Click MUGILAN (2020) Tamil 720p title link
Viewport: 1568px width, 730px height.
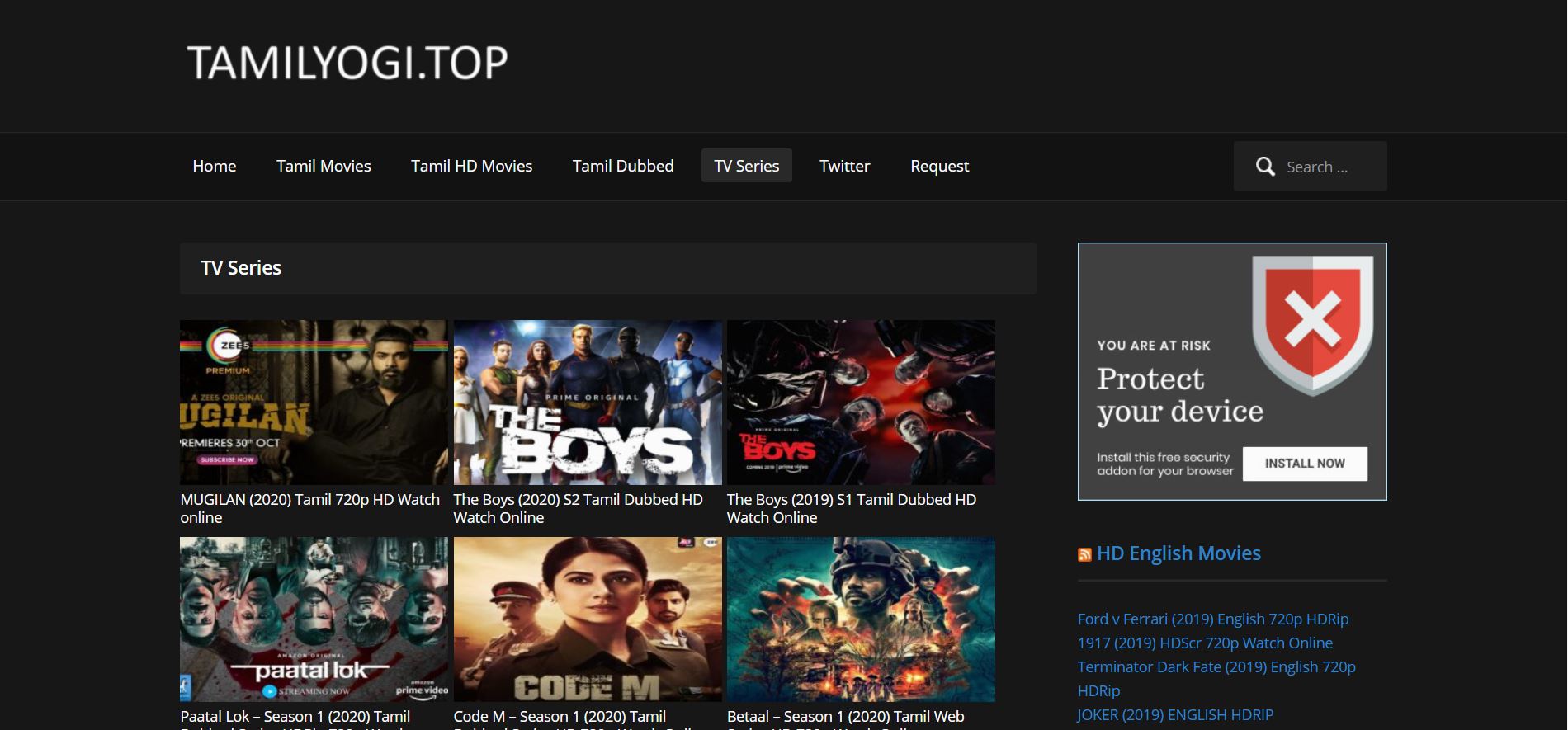310,508
